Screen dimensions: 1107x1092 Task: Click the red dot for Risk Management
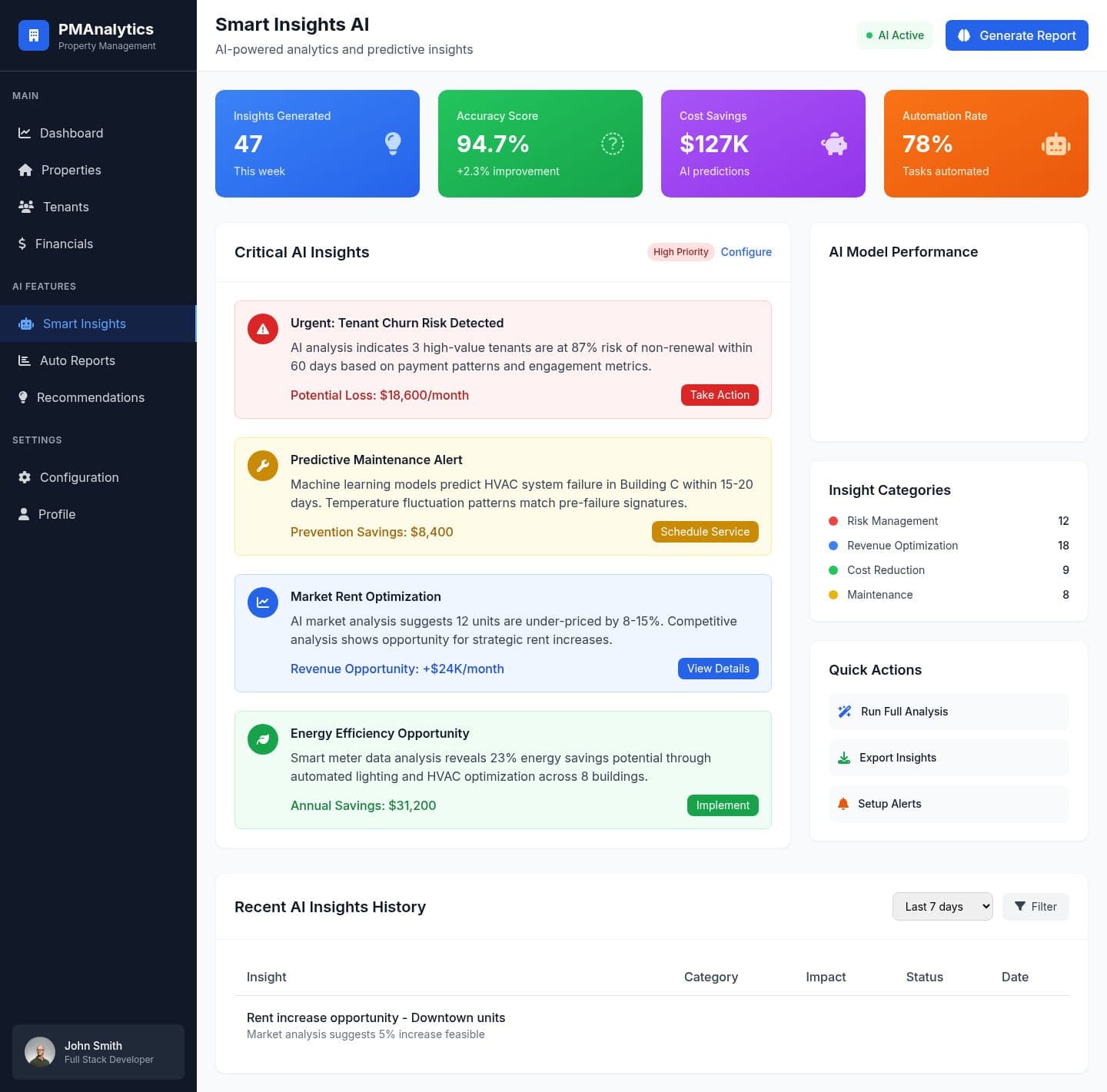[x=833, y=521]
